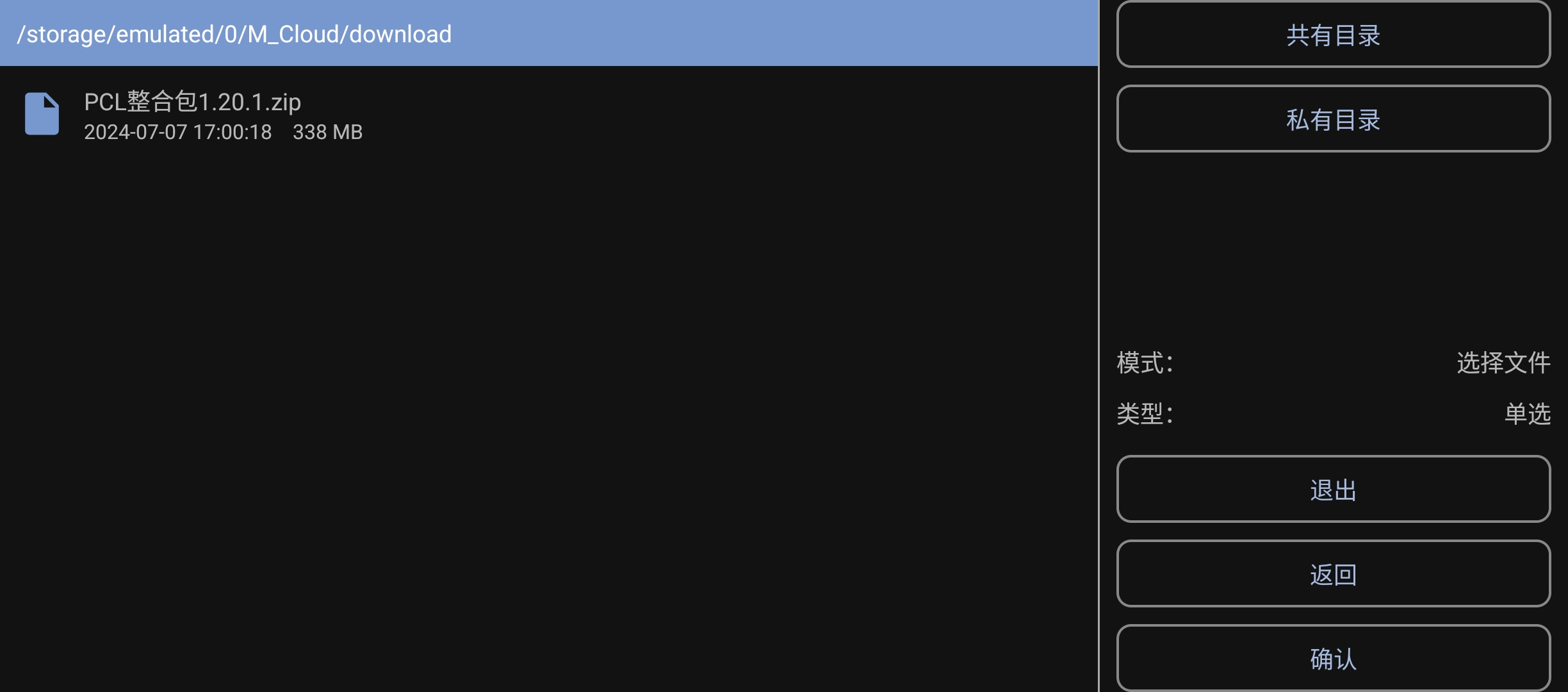Confirm selection with 确认 button
This screenshot has width=1568, height=692.
click(x=1334, y=658)
